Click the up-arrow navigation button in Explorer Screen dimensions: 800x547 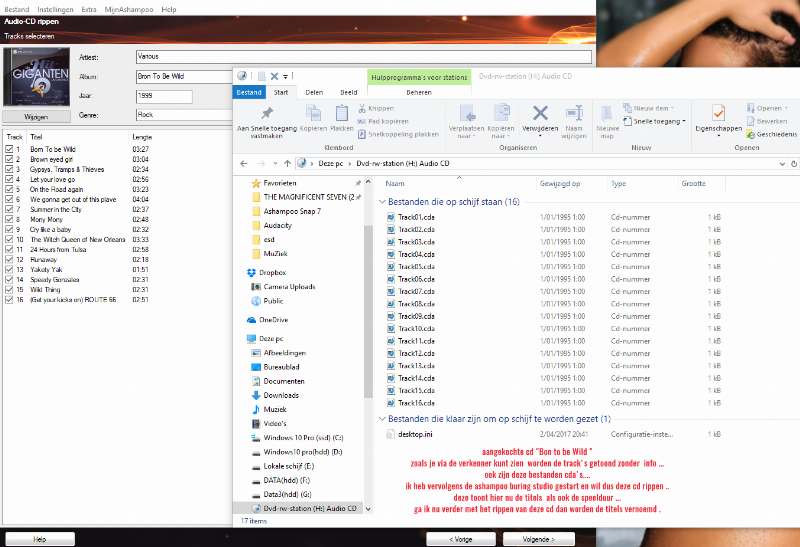click(286, 162)
